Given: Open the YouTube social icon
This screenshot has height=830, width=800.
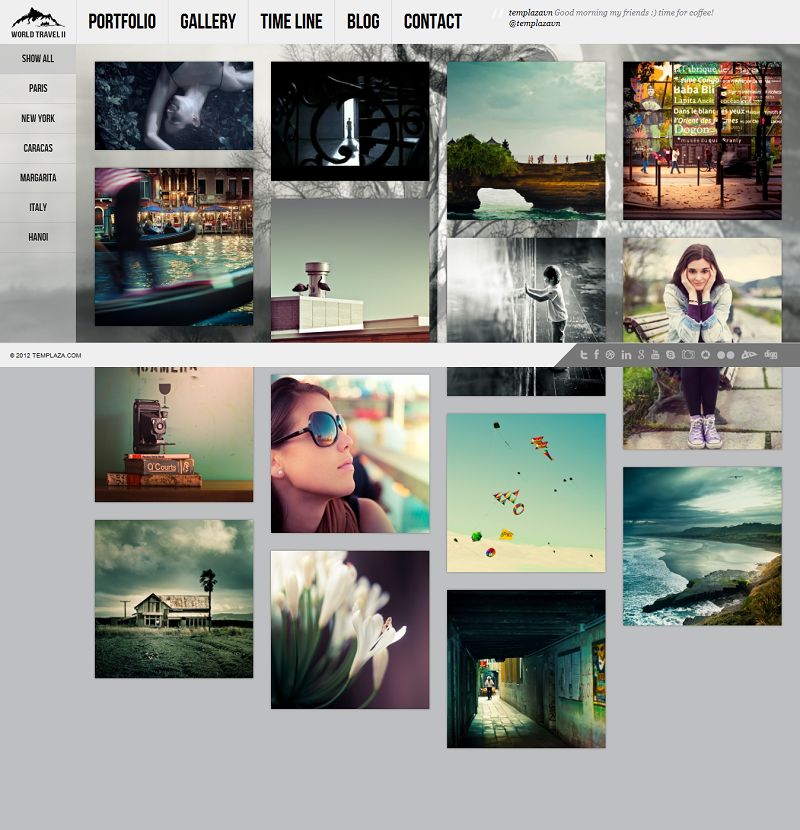Looking at the screenshot, I should 655,355.
